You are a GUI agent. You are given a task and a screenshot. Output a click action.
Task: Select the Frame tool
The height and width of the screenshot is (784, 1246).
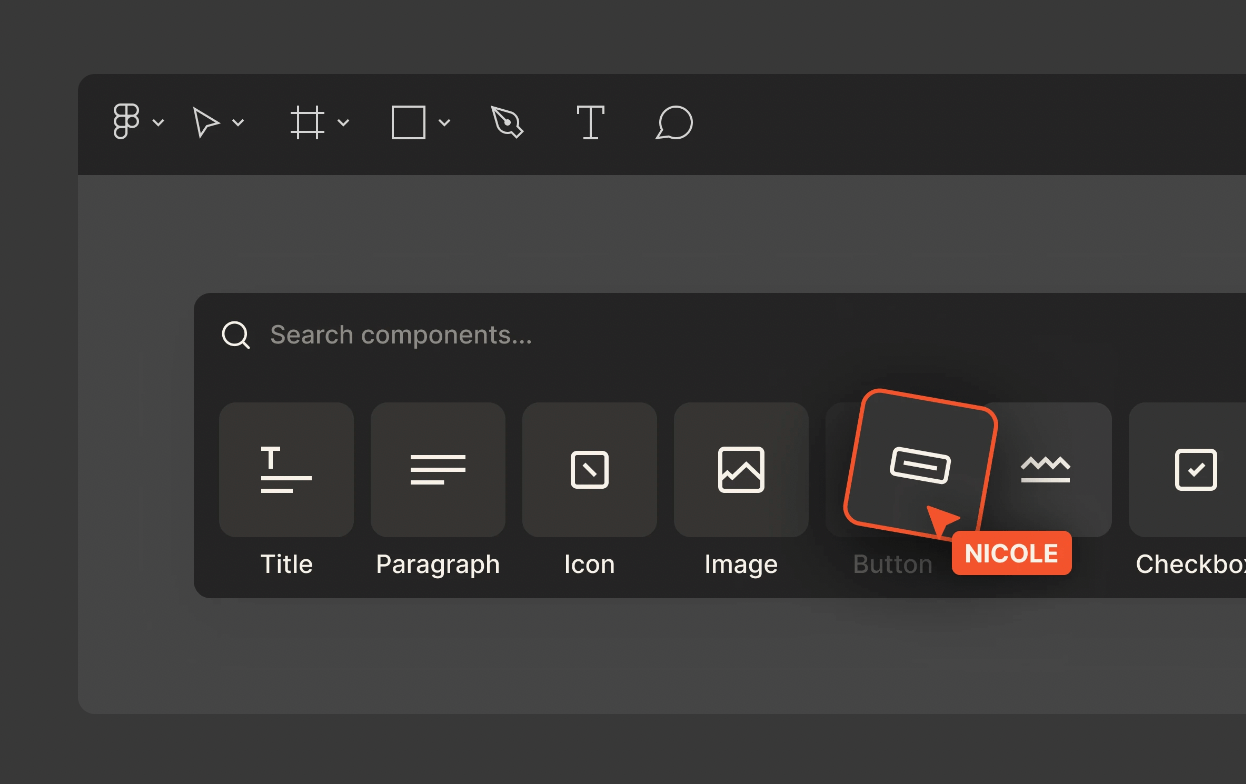[x=307, y=123]
